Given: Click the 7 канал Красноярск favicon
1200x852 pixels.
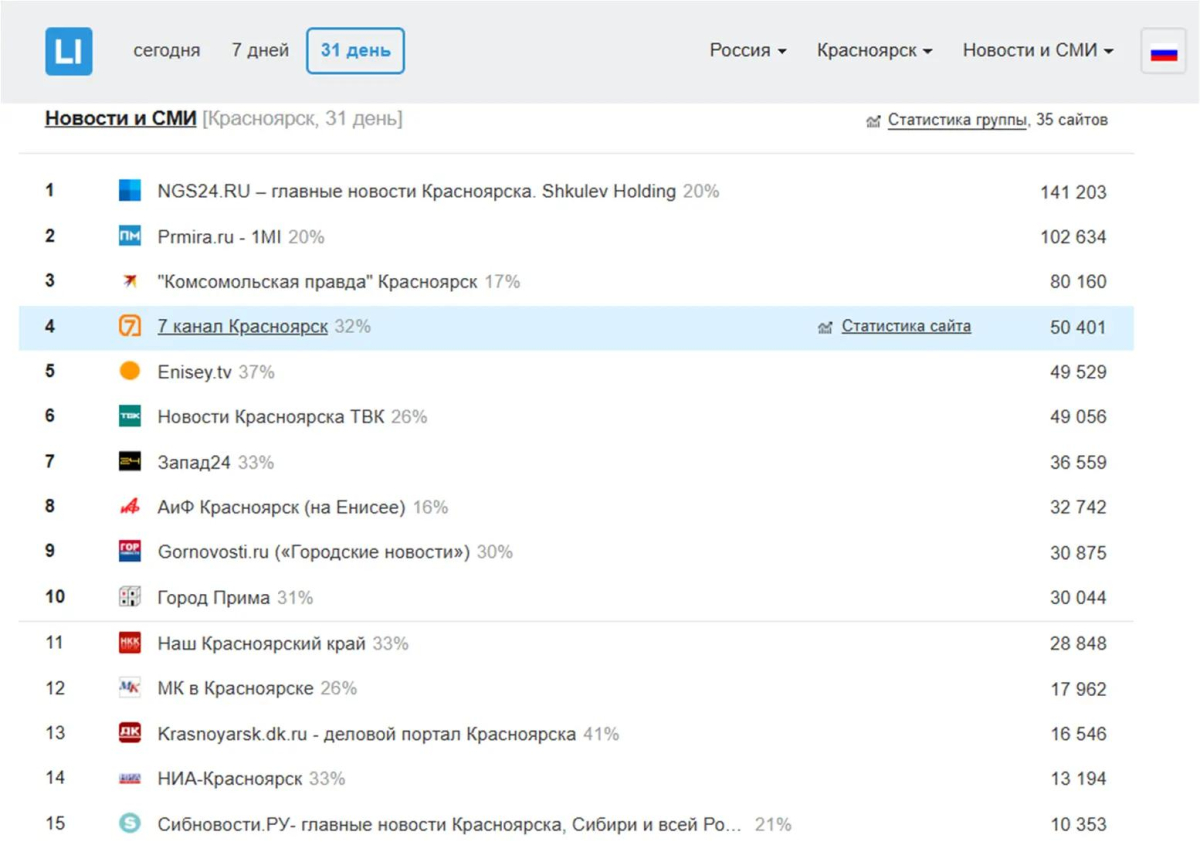Looking at the screenshot, I should click(x=130, y=327).
